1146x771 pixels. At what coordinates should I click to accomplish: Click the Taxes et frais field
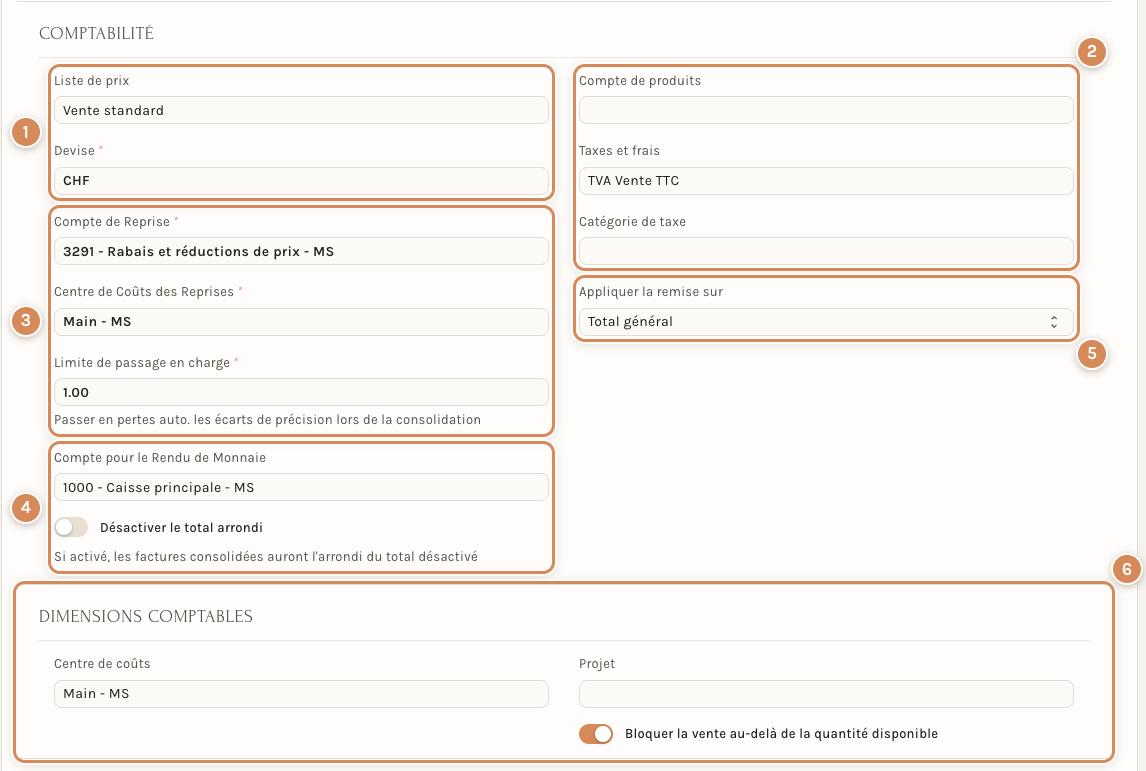(x=826, y=181)
